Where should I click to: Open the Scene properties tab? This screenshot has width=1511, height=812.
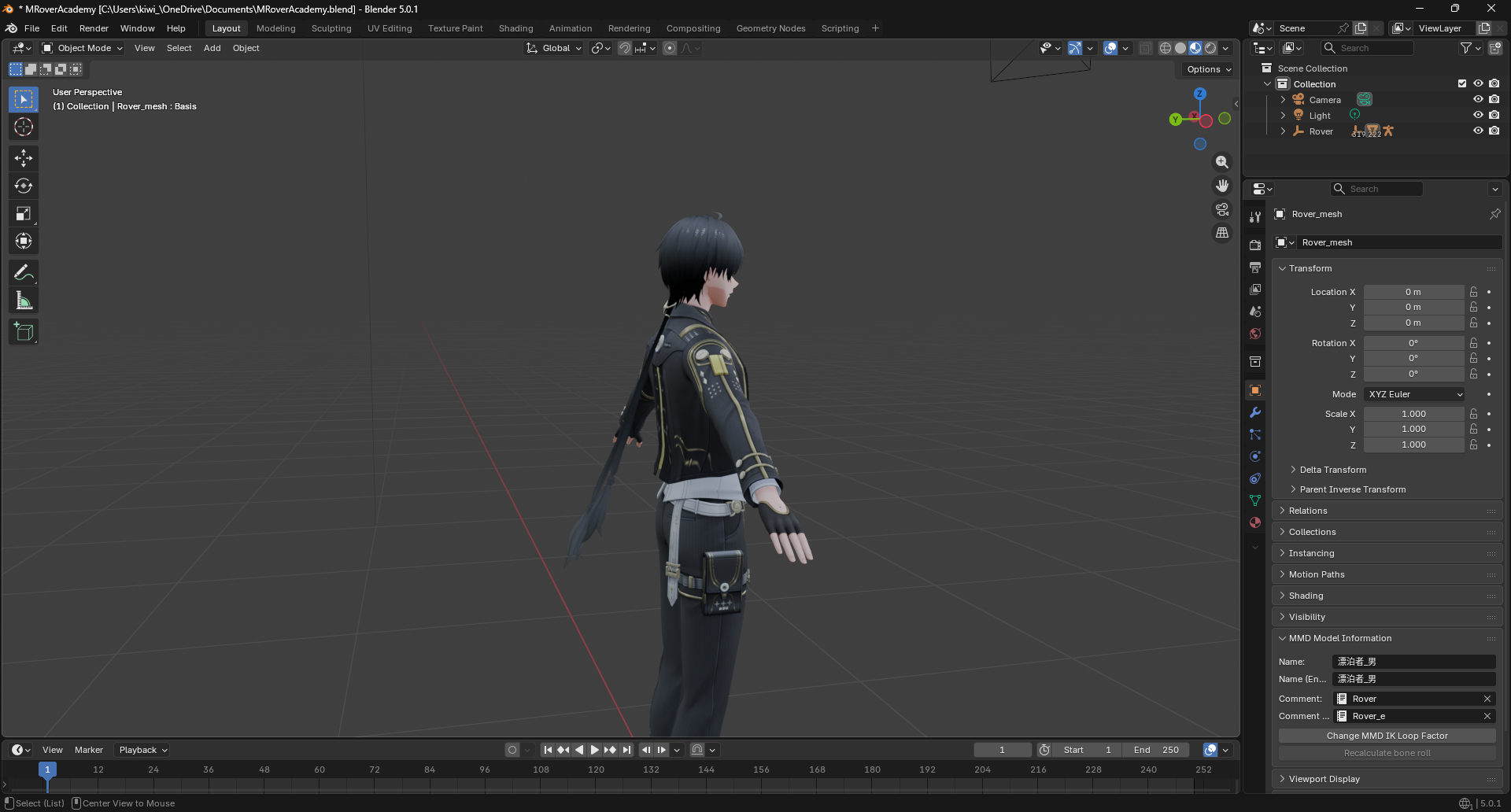pos(1255,312)
